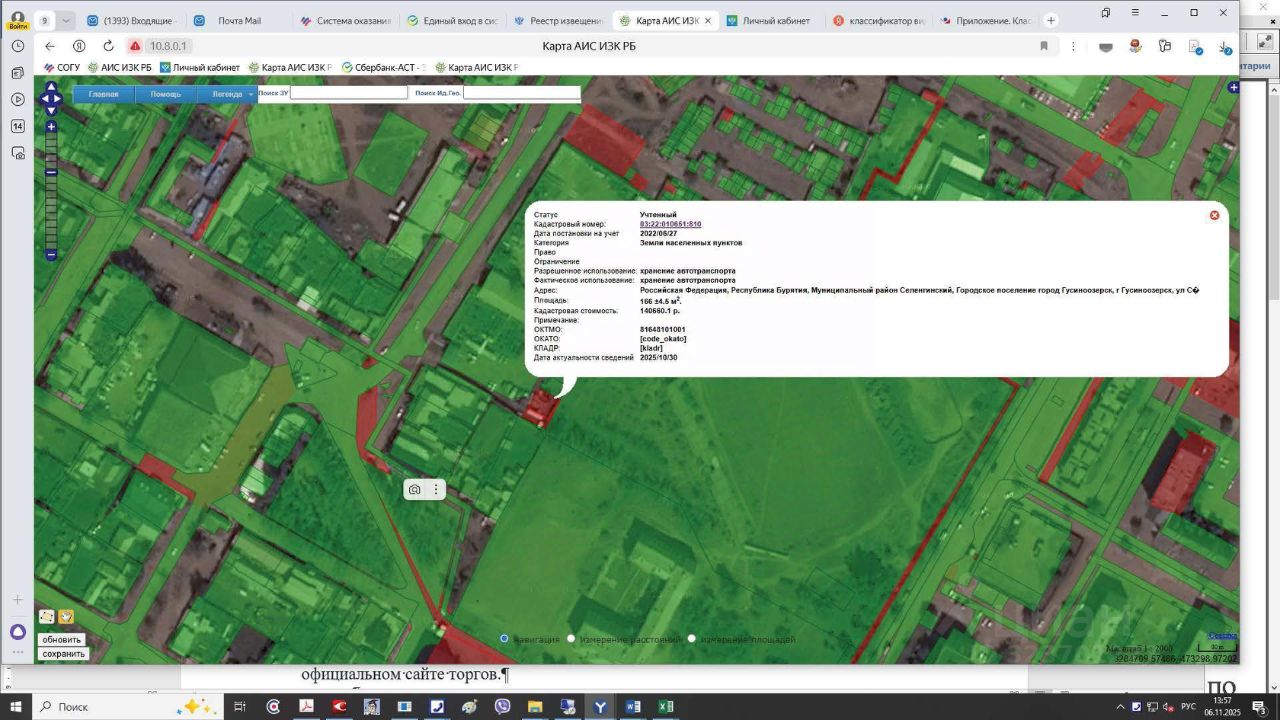The image size is (1280, 720).
Task: Open the sidebar video player icon
Action: click(17, 99)
